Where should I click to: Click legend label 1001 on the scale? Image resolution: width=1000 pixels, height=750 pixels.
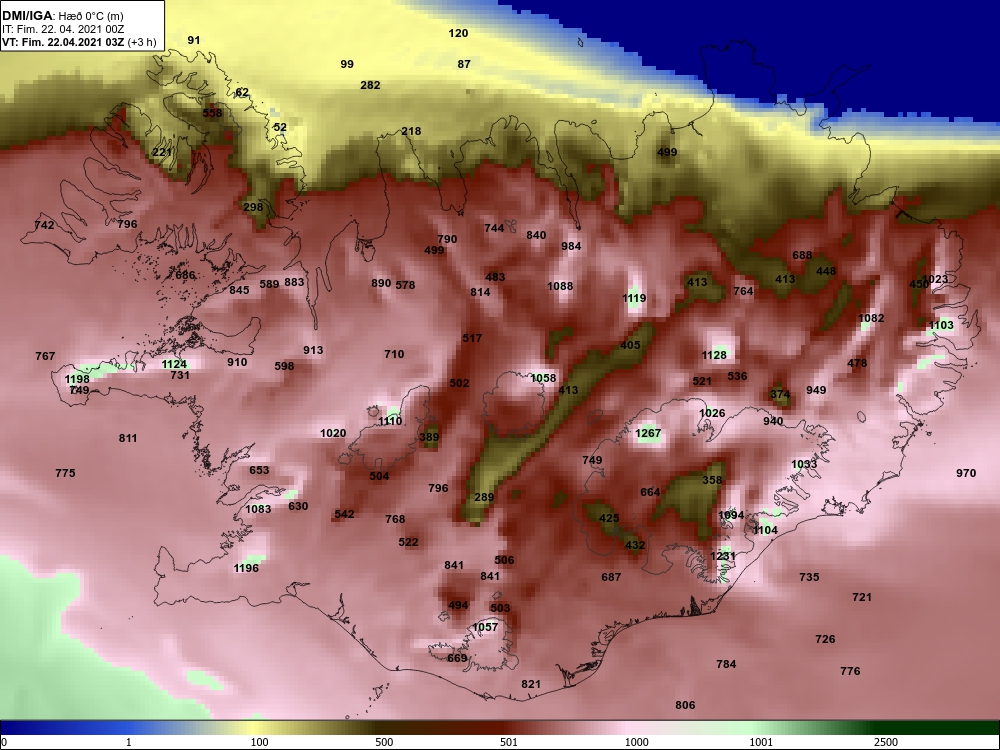tap(761, 742)
